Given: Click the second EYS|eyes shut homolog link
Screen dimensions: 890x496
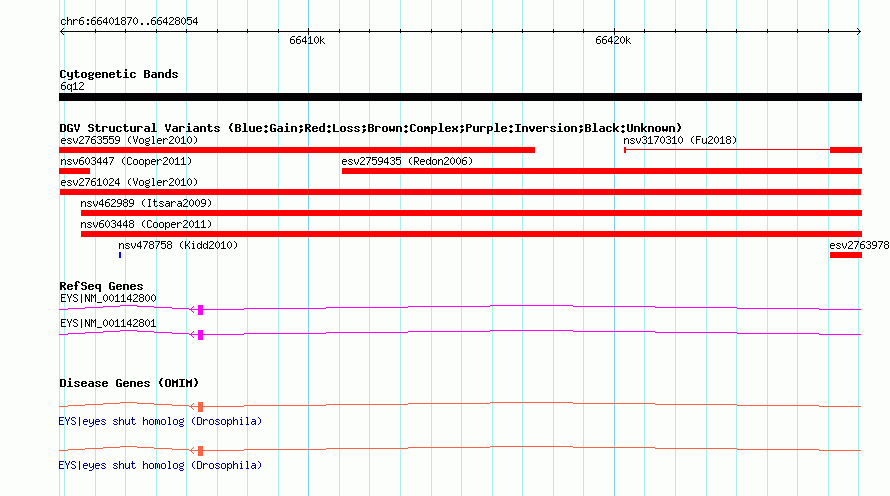Looking at the screenshot, I should point(160,465).
